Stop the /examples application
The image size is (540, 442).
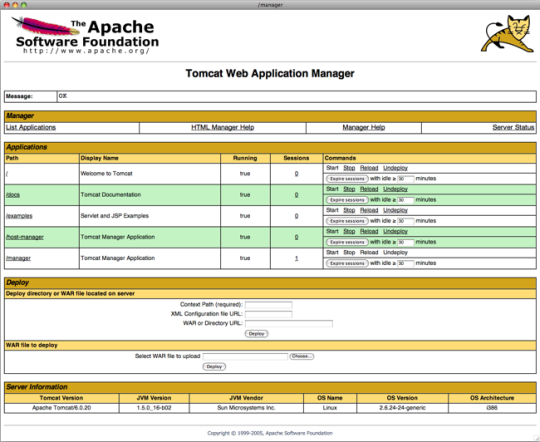(349, 210)
